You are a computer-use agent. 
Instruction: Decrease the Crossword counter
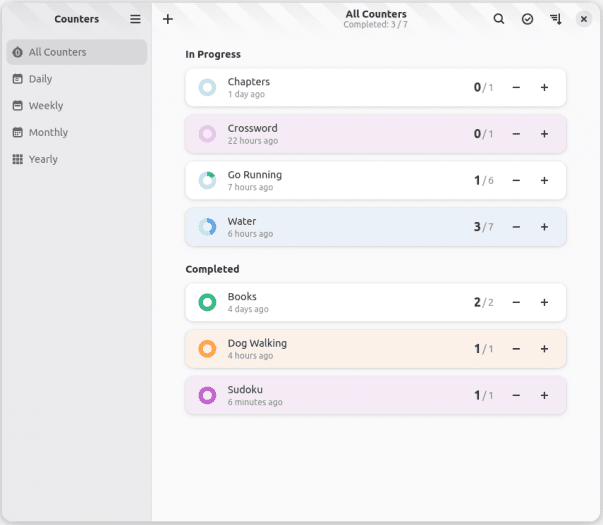click(x=516, y=134)
